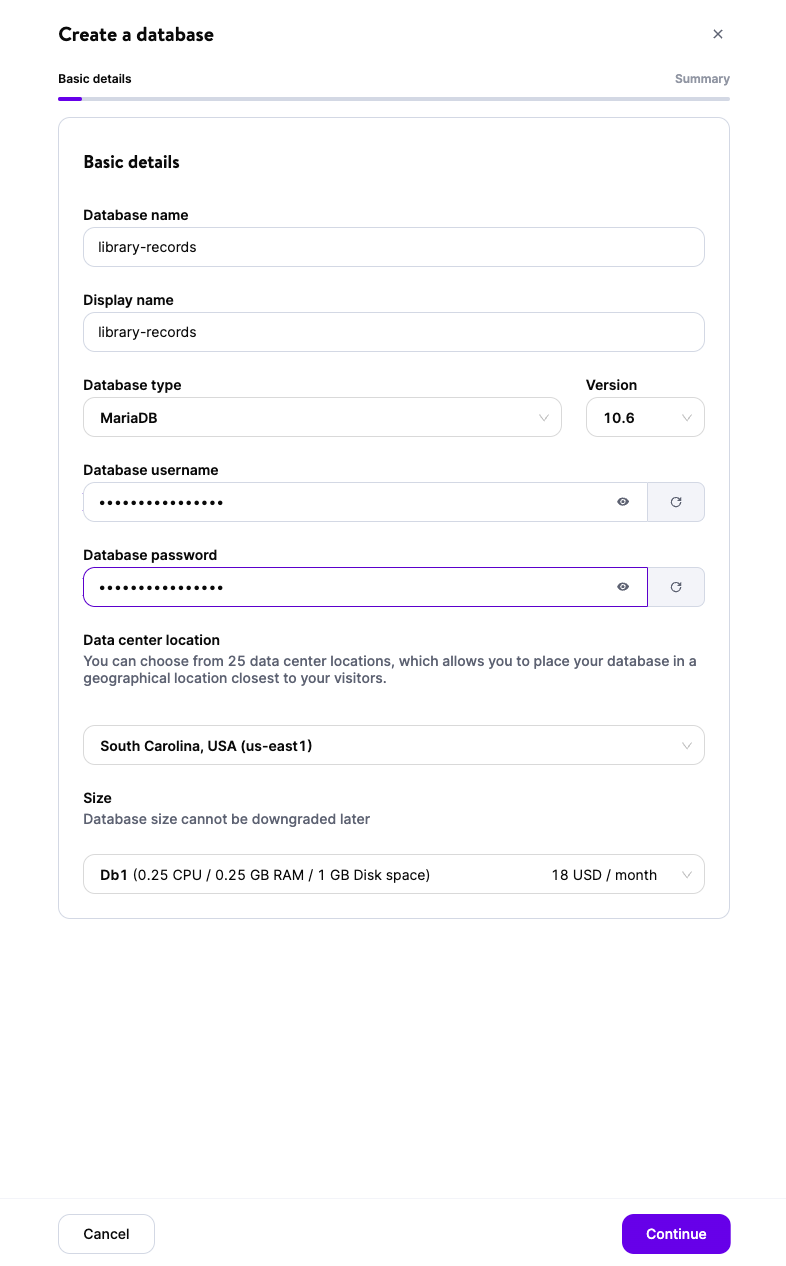Regenerate the database password
This screenshot has height=1266, width=786.
coord(676,587)
